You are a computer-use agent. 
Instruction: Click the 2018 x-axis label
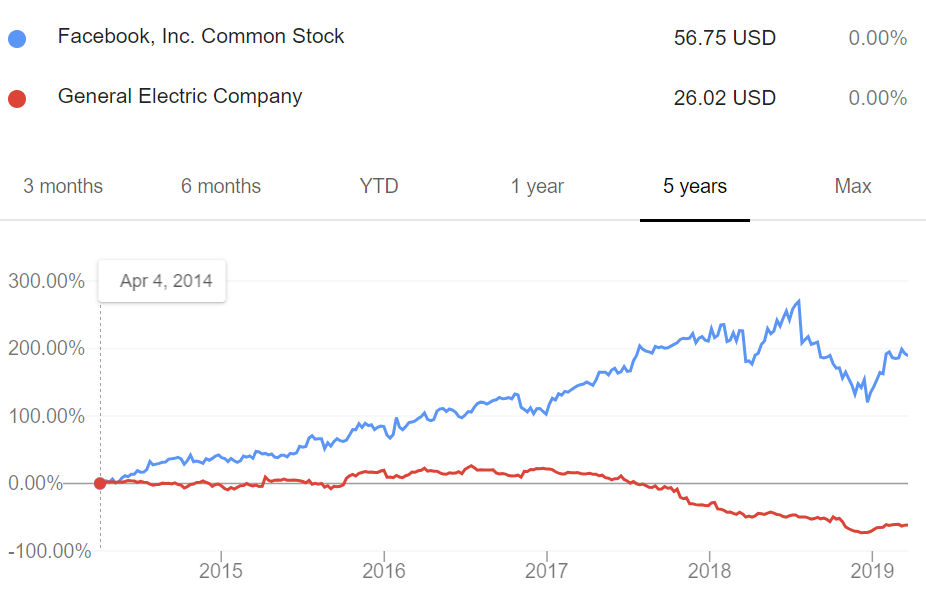tap(709, 569)
